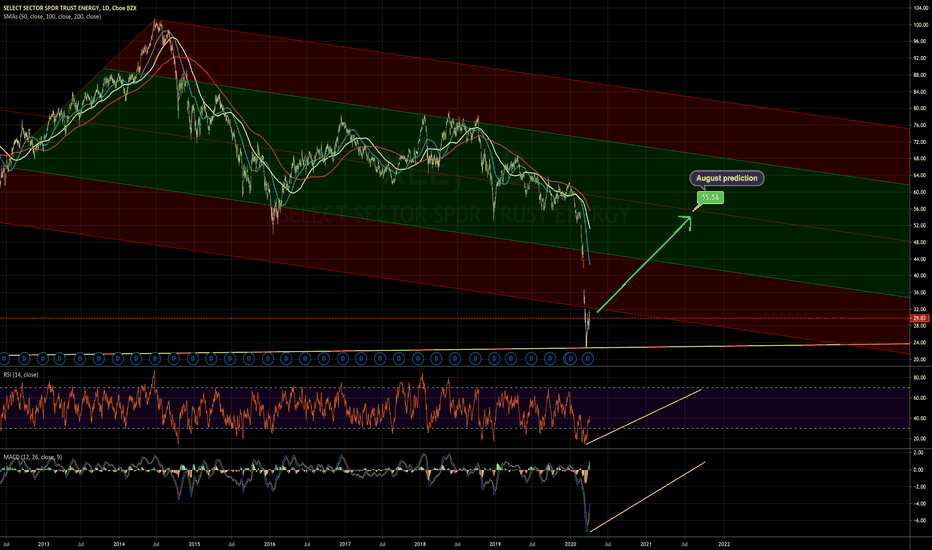The height and width of the screenshot is (550, 932).
Task: Click 96.00 on the price scale
Action: click(x=920, y=42)
